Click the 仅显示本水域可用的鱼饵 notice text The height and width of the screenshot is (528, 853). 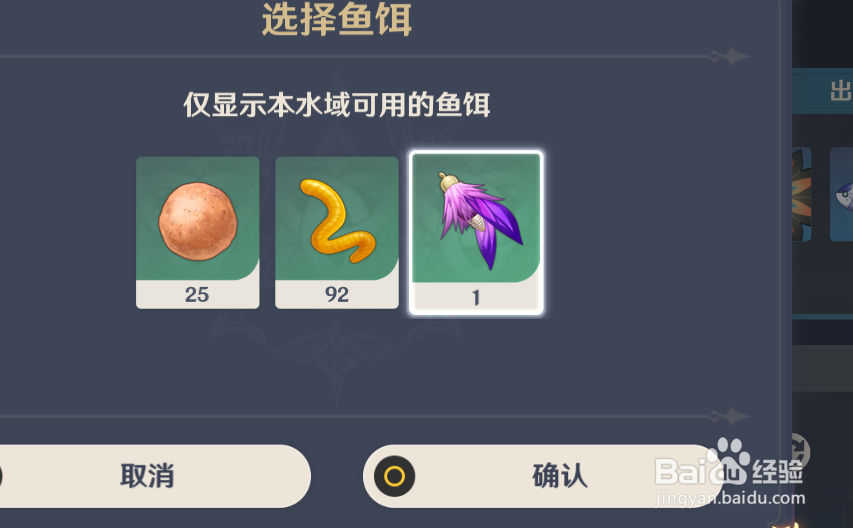click(x=337, y=105)
